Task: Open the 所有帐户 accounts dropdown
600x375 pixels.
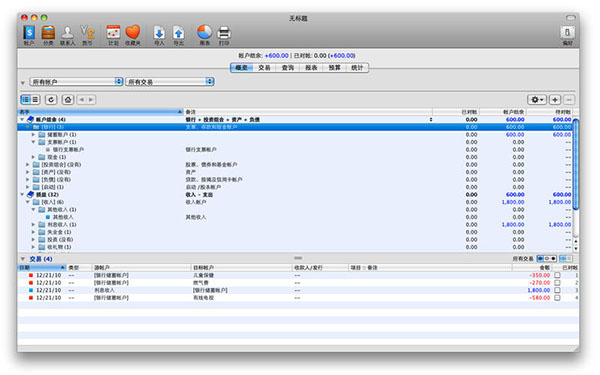Action: 76,82
